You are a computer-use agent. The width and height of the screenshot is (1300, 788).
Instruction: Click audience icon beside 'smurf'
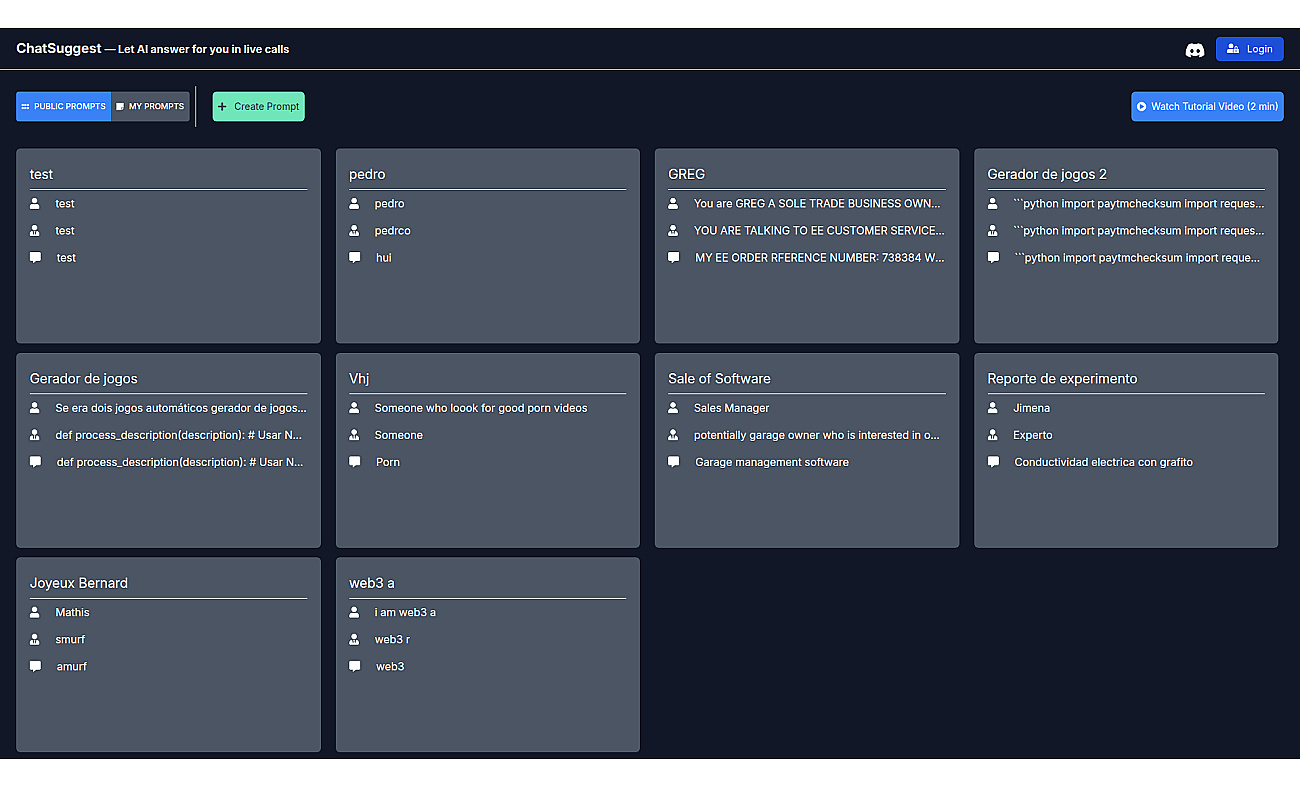[35, 639]
